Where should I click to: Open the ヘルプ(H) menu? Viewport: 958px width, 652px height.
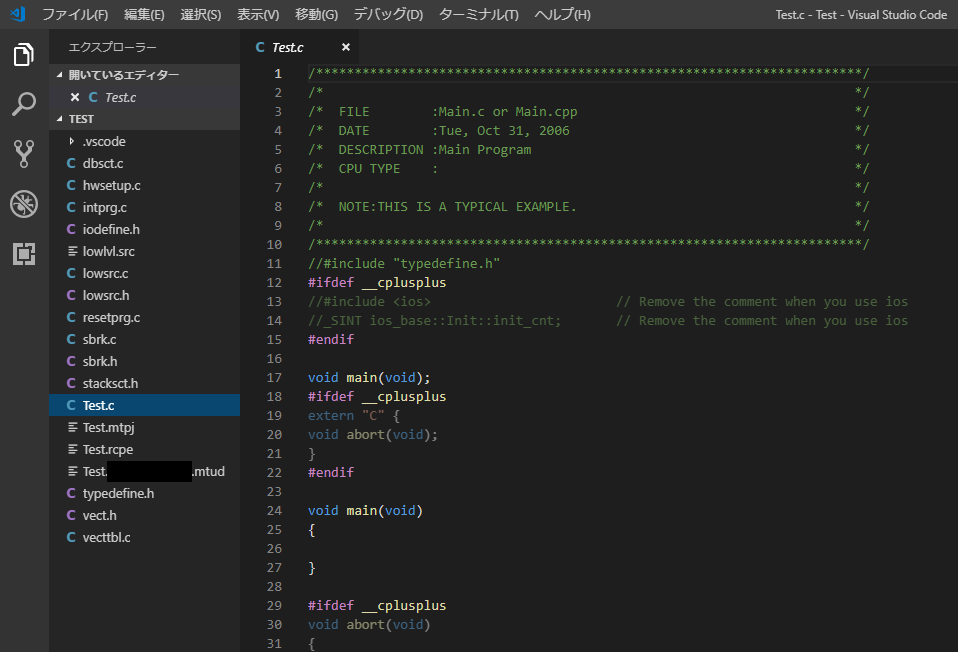click(562, 15)
